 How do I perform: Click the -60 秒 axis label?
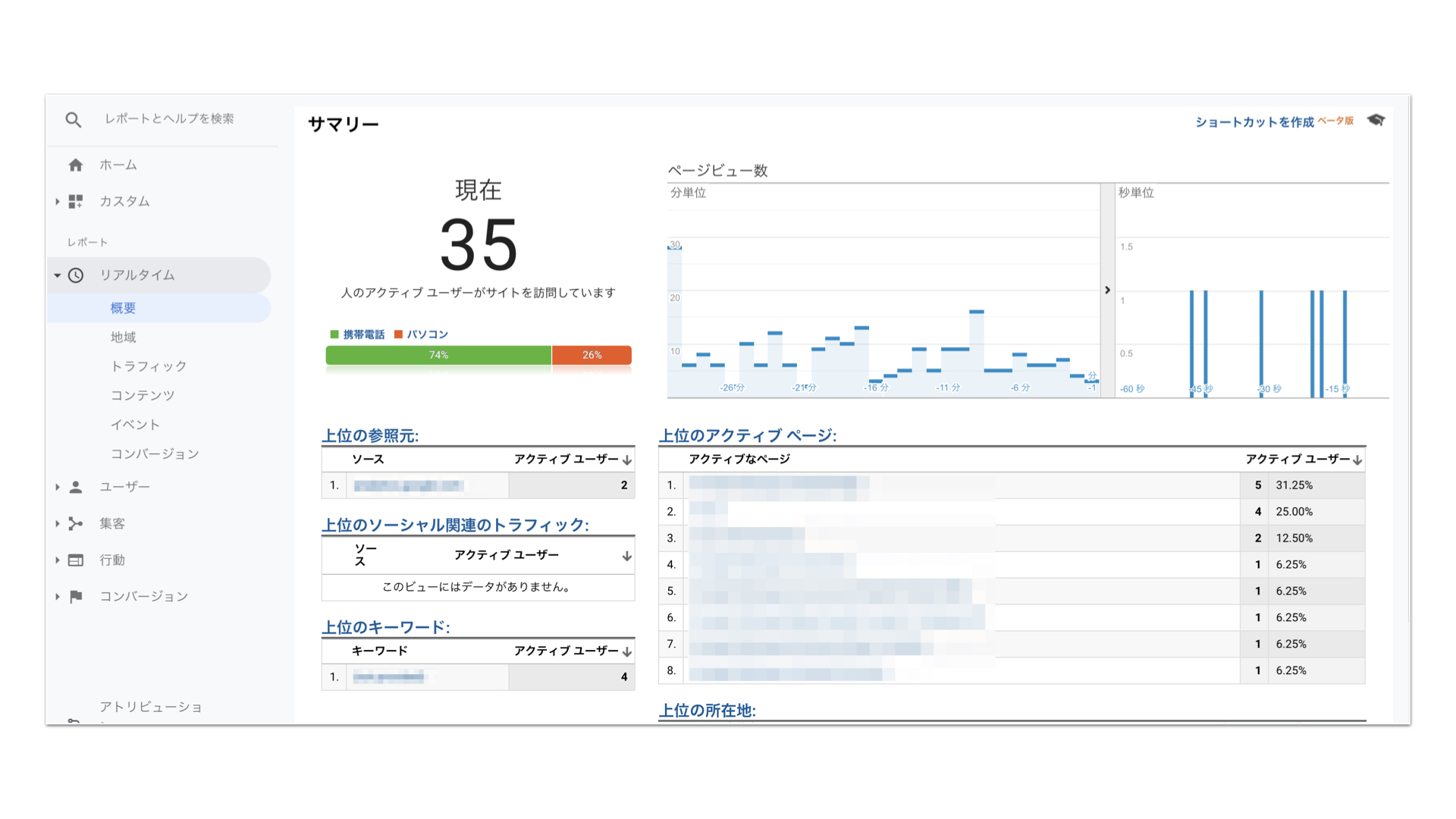point(1132,389)
